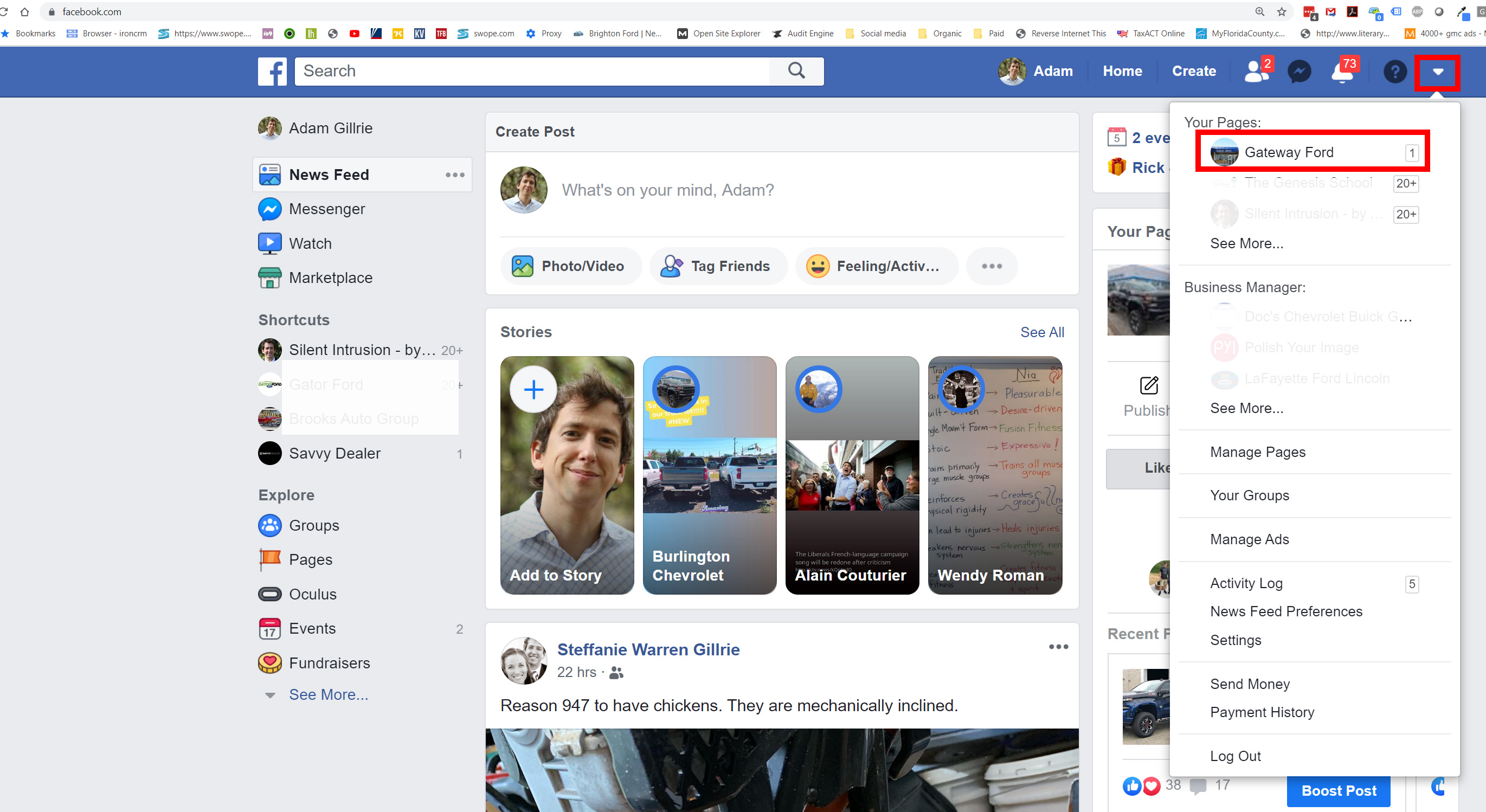Viewport: 1486px width, 812px height.
Task: Click Home in top navigation
Action: [1122, 71]
